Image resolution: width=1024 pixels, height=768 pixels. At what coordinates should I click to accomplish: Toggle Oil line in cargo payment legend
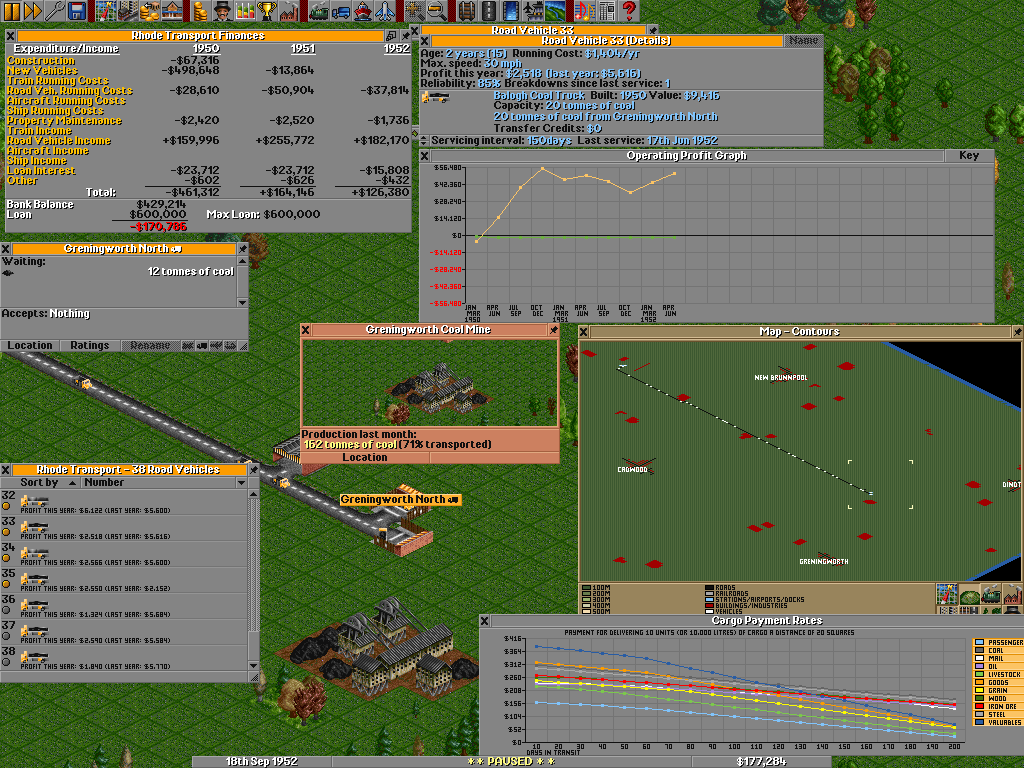coord(998,666)
